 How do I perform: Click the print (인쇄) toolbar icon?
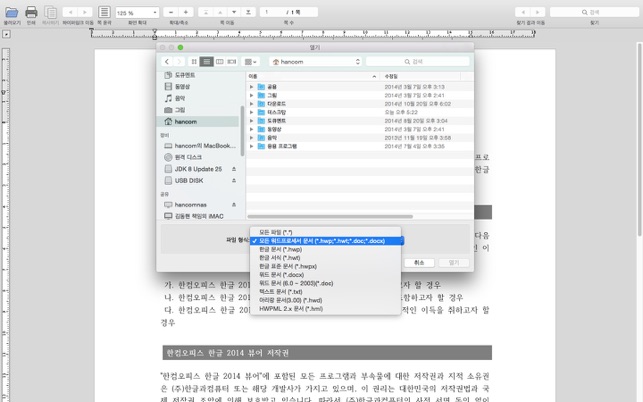31,12
